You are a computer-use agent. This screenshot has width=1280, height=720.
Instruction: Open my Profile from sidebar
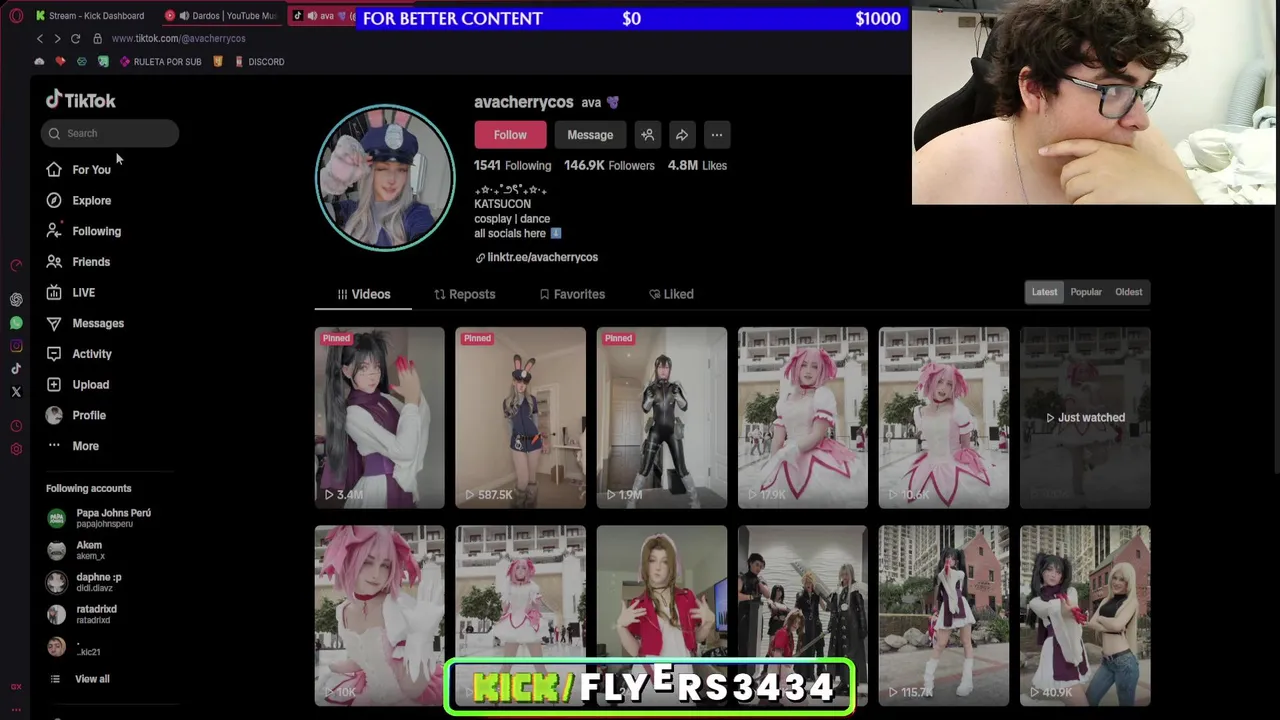click(x=75, y=415)
